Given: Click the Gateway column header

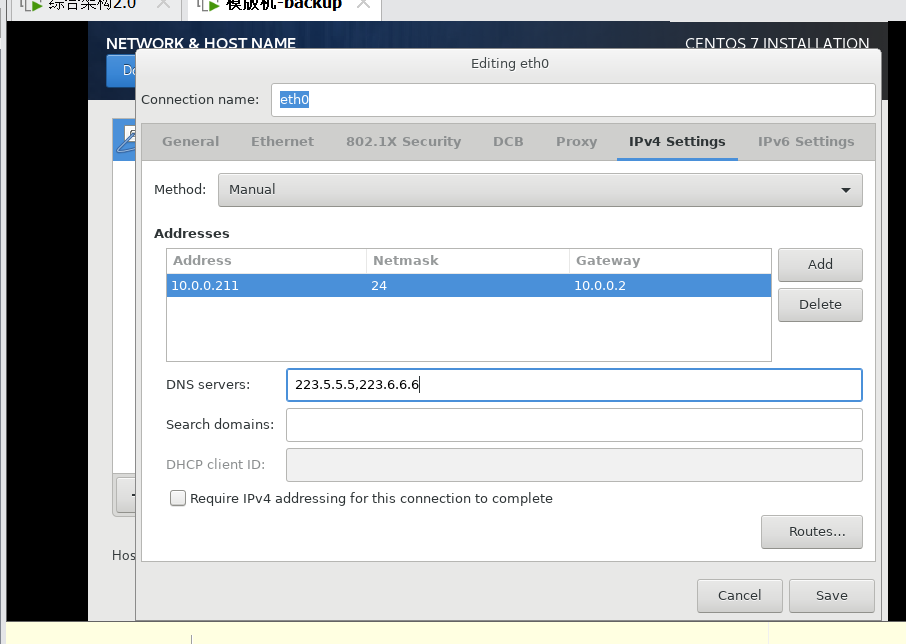Looking at the screenshot, I should click(x=670, y=261).
